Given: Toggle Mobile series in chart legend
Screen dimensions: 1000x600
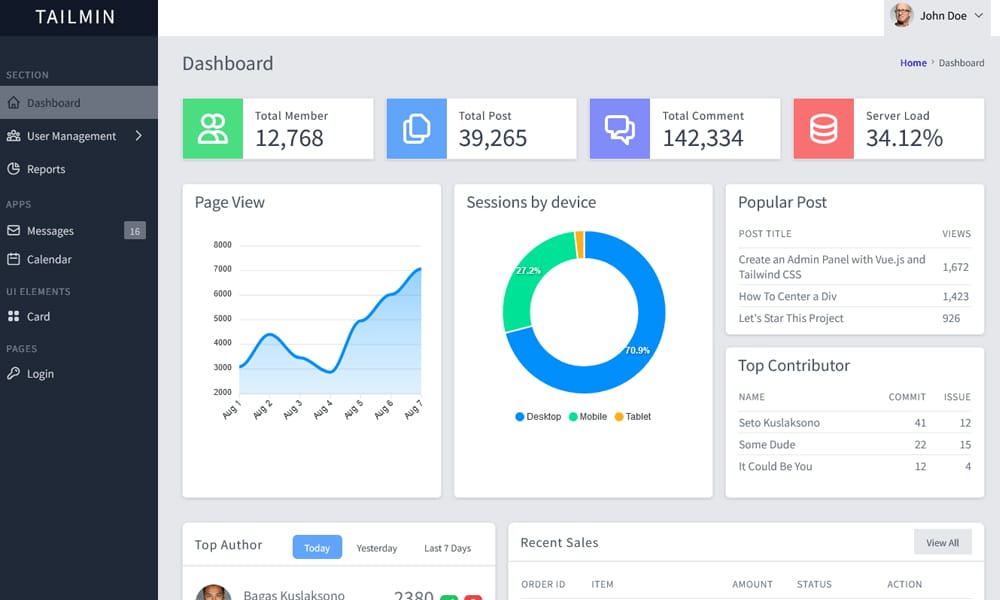Looking at the screenshot, I should click(x=587, y=417).
